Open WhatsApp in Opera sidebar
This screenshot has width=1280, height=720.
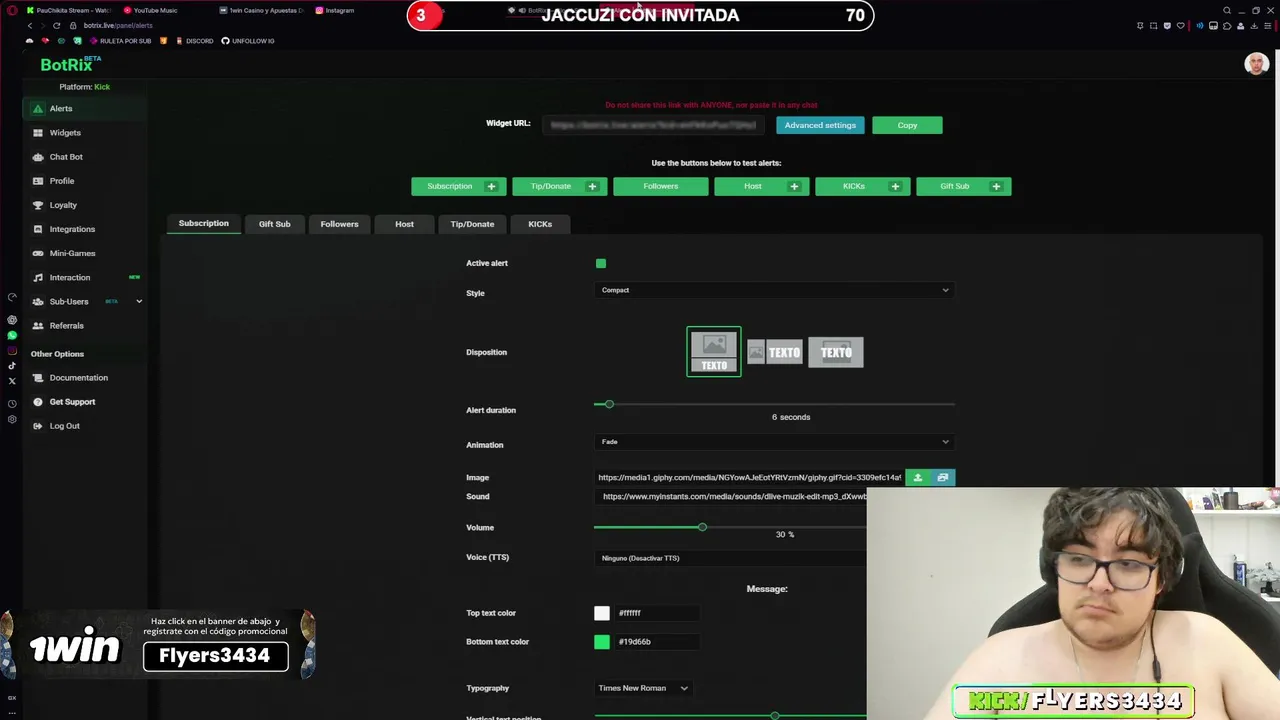tap(12, 336)
